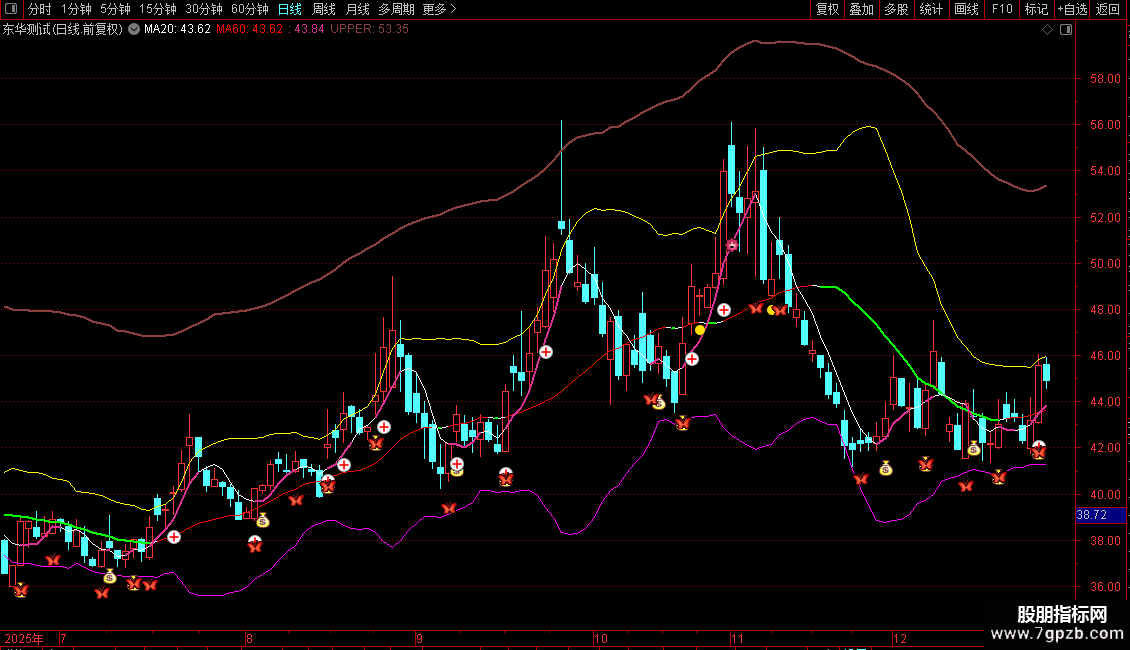
Task: Click the 返回 back button
Action: coord(1108,9)
